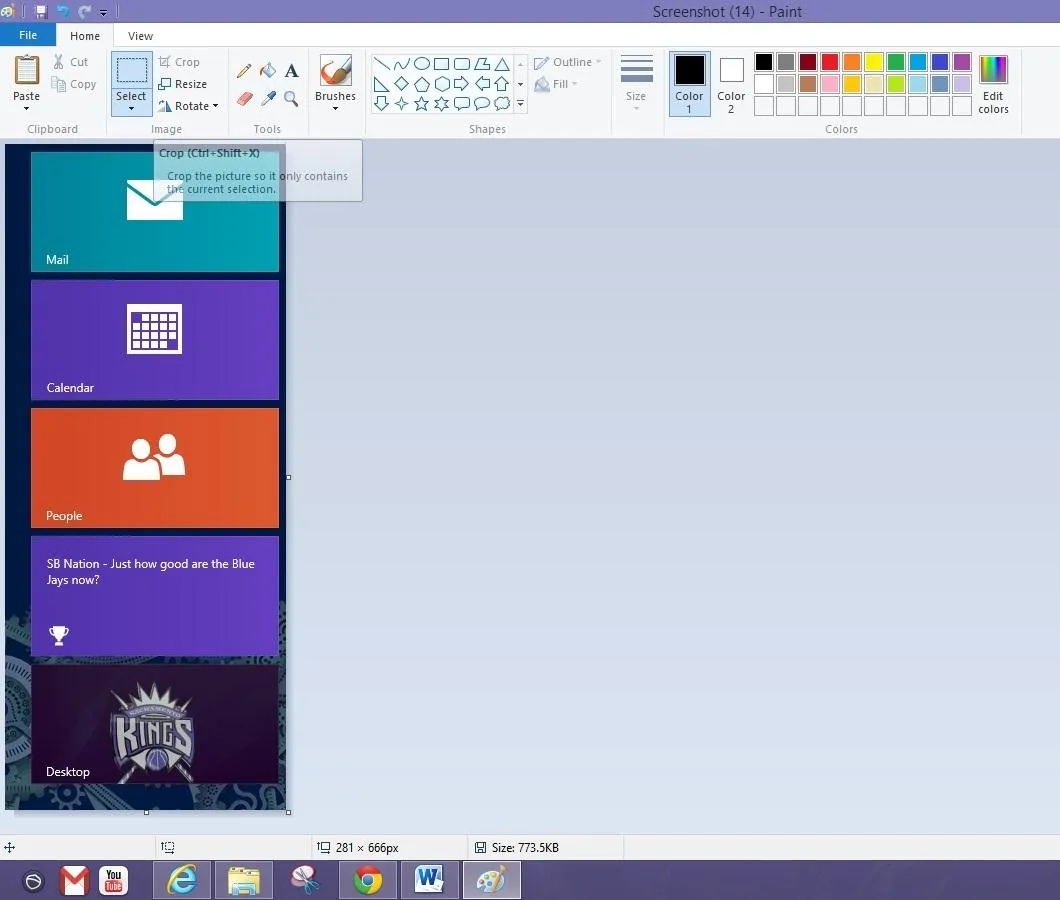Click the rectangular Select tool icon
Viewport: 1060px width, 900px height.
(x=131, y=71)
